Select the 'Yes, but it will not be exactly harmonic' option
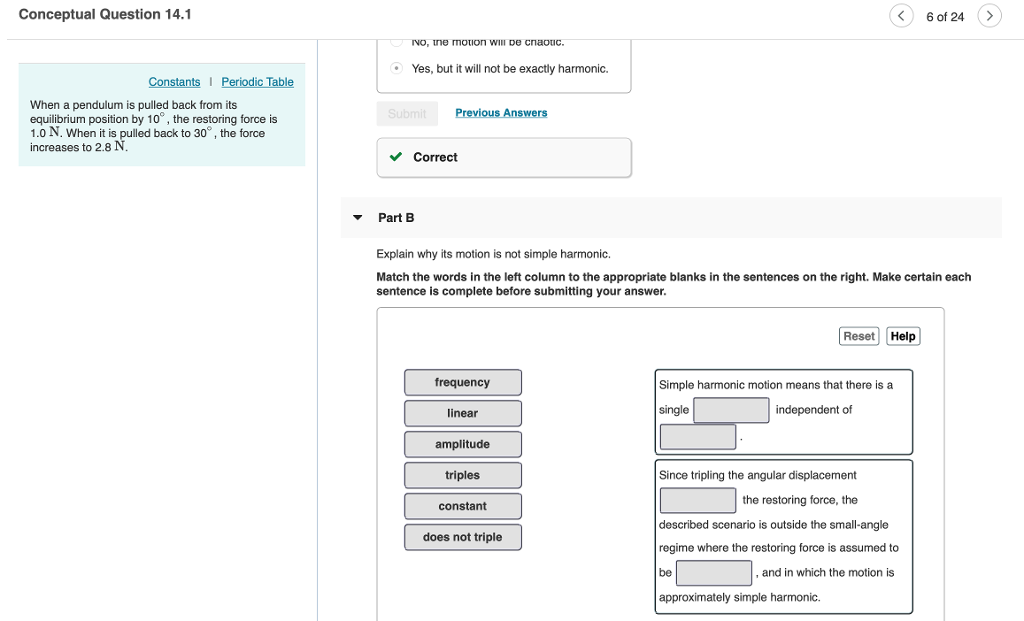The width and height of the screenshot is (1024, 621). [x=394, y=69]
